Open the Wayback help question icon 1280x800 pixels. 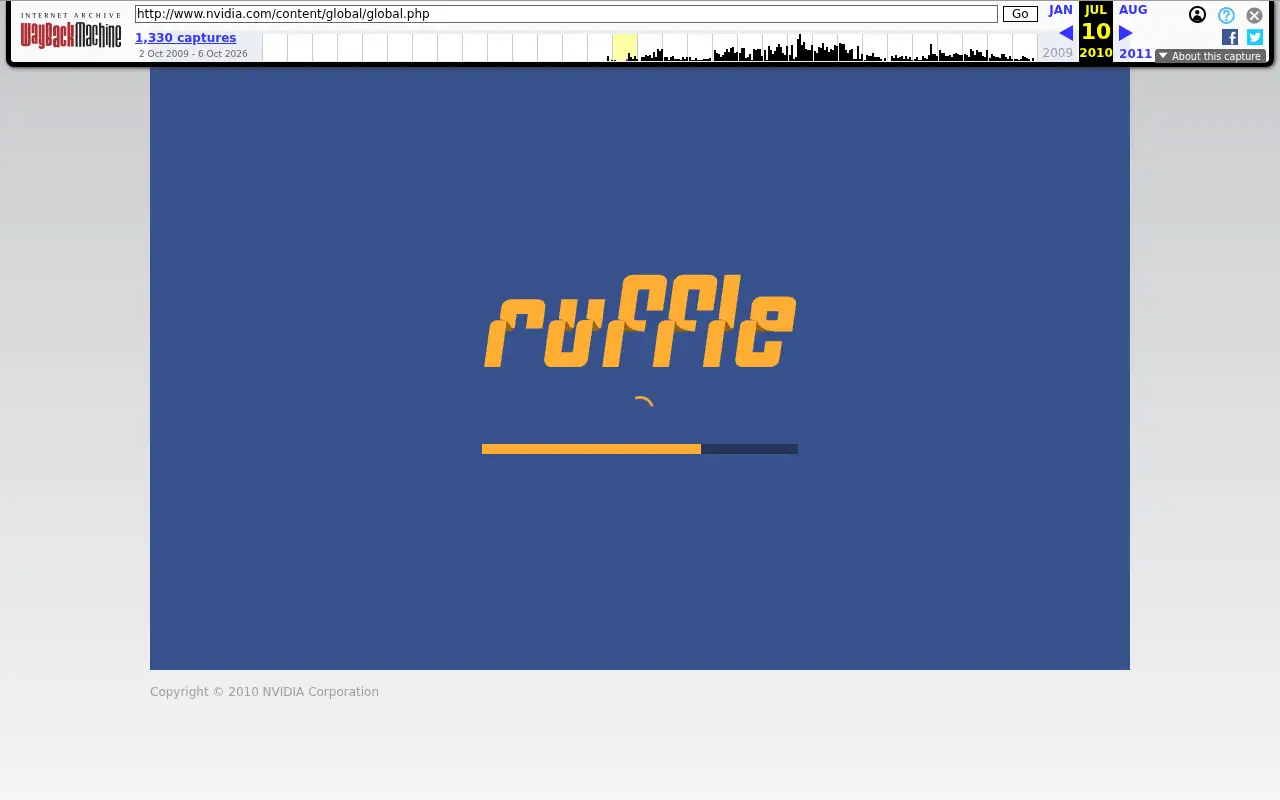tap(1226, 15)
